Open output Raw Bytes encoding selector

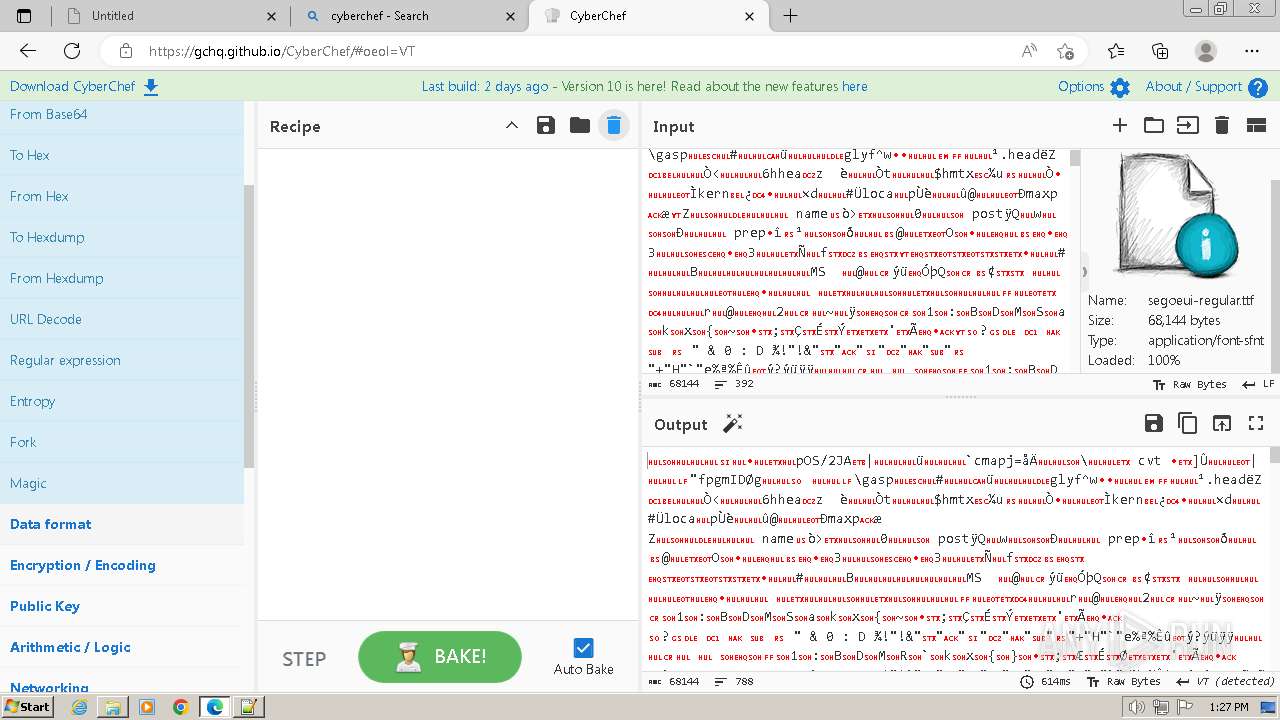(1125, 682)
